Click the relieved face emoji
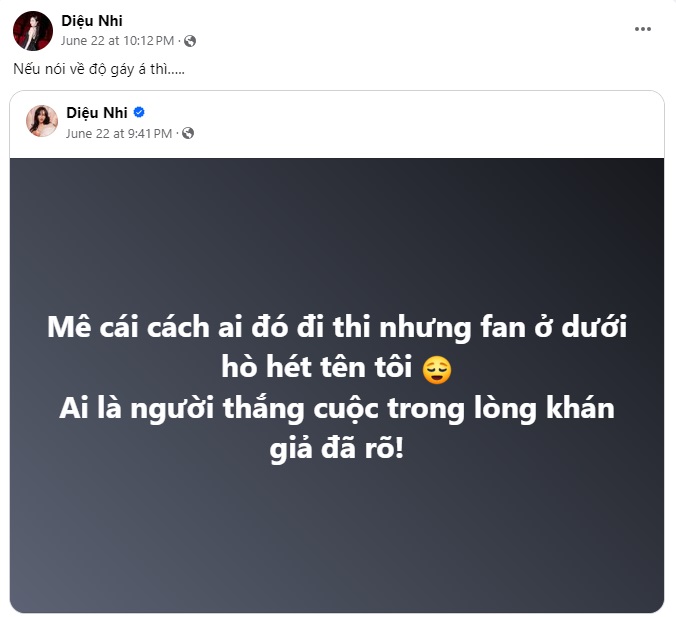Image resolution: width=676 pixels, height=617 pixels. click(437, 370)
